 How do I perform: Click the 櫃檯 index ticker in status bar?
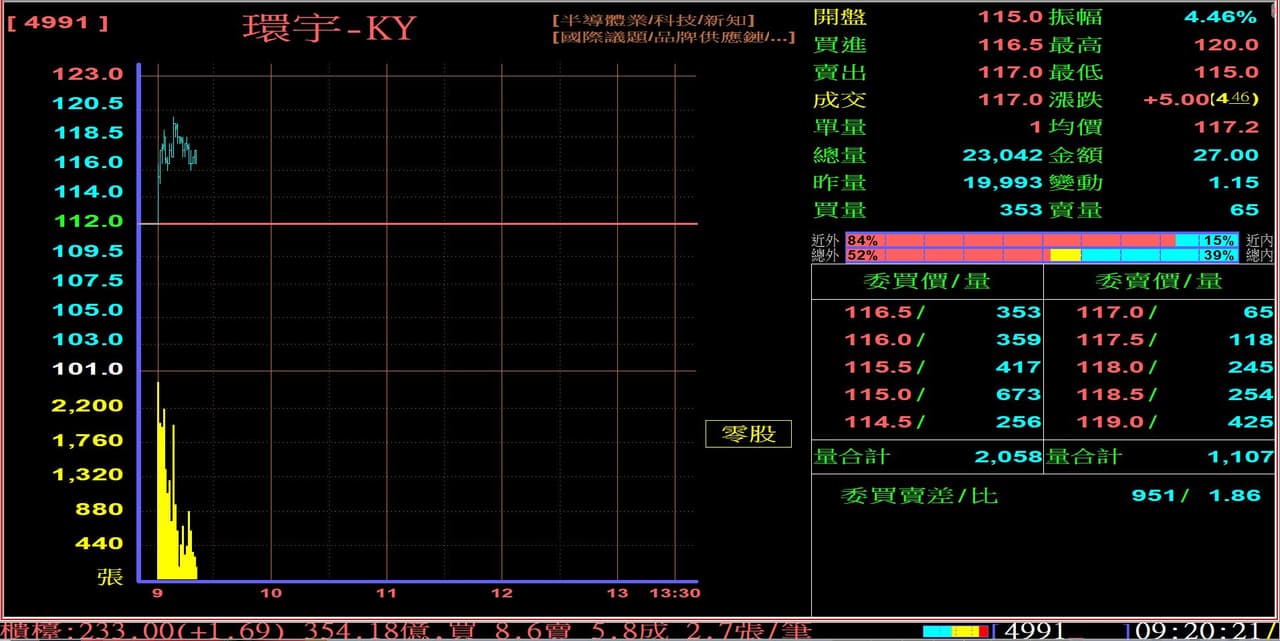click(x=405, y=631)
